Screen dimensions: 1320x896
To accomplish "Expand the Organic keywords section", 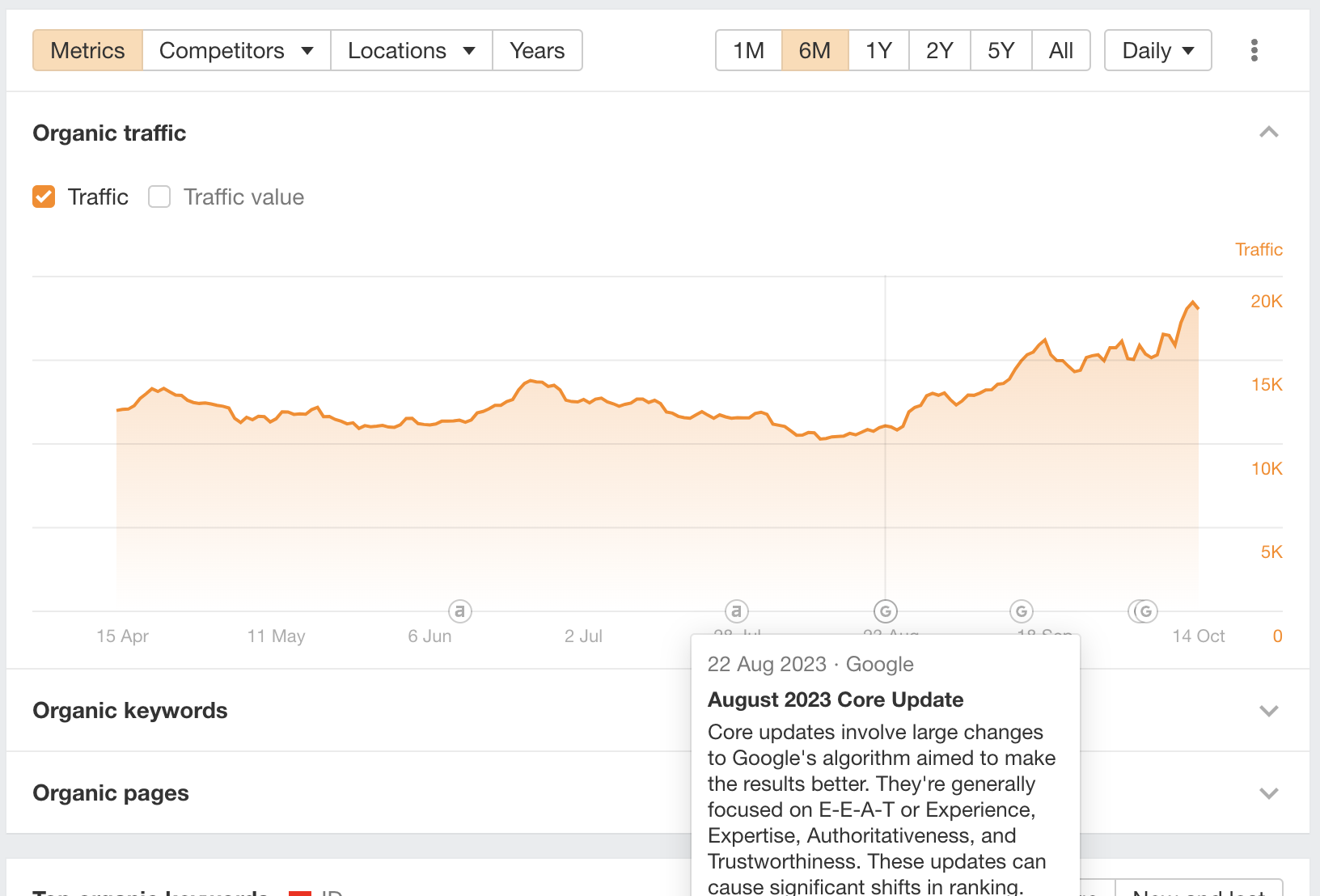I will (1269, 711).
